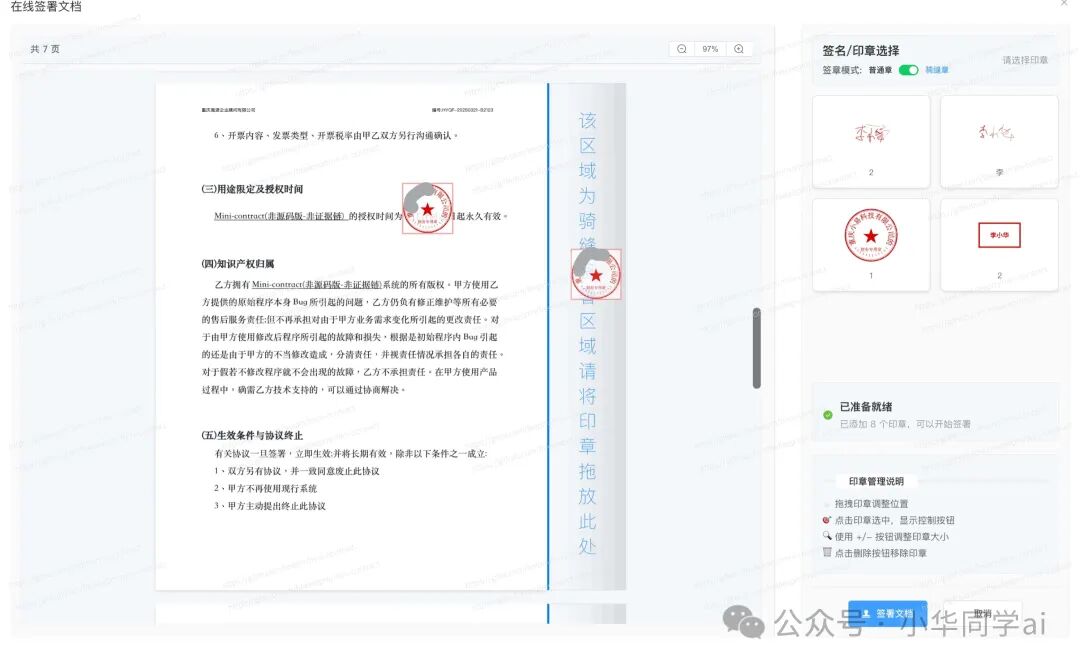This screenshot has height=667, width=1080.
Task: Click the green checkmark beside 已准备就绪
Action: pyautogui.click(x=829, y=415)
